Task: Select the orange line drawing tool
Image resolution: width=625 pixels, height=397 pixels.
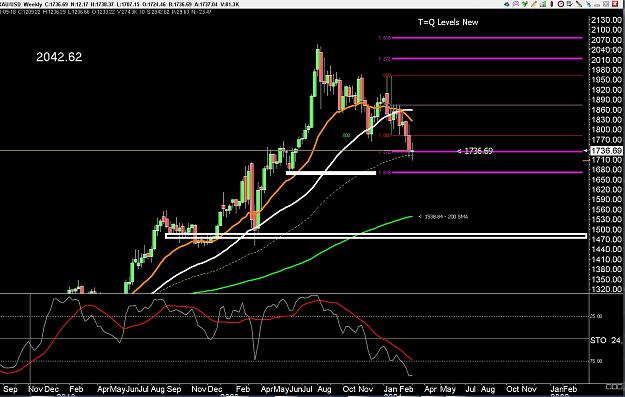Action: coord(534,4)
